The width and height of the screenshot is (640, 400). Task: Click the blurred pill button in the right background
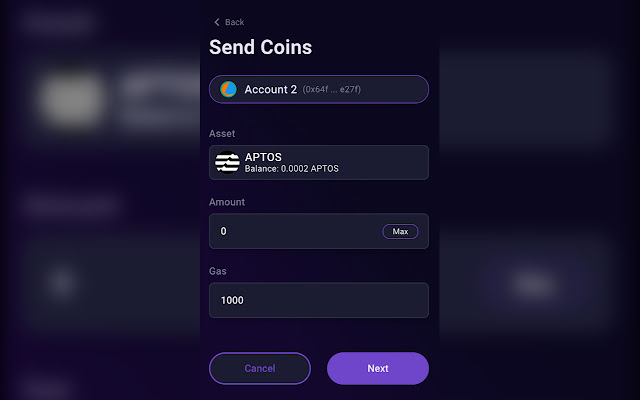[x=534, y=284]
